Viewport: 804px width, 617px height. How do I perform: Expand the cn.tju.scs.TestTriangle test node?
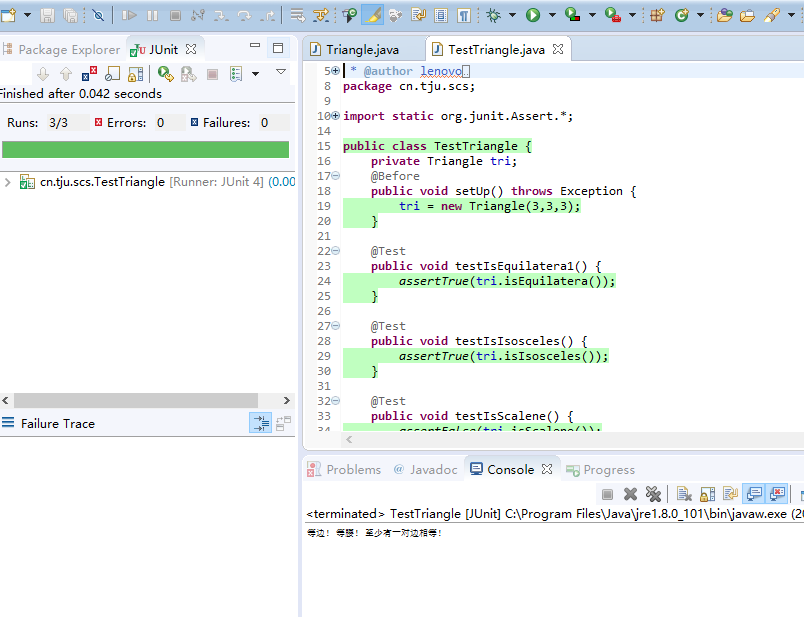(x=8, y=182)
